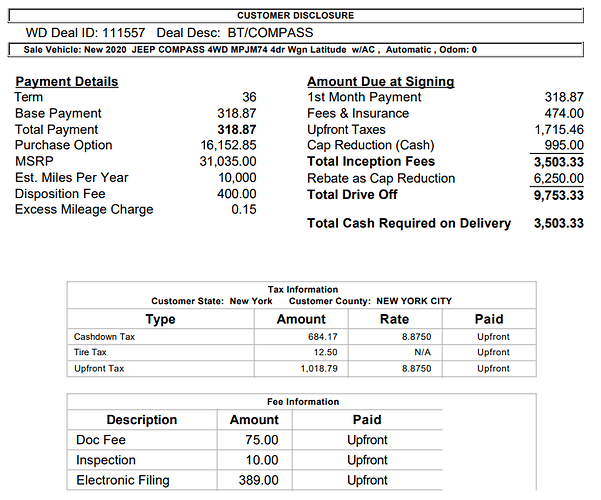Click the Sale Vehicle Jeep Compass line
Viewport: 601px width, 500px height.
tap(250, 49)
